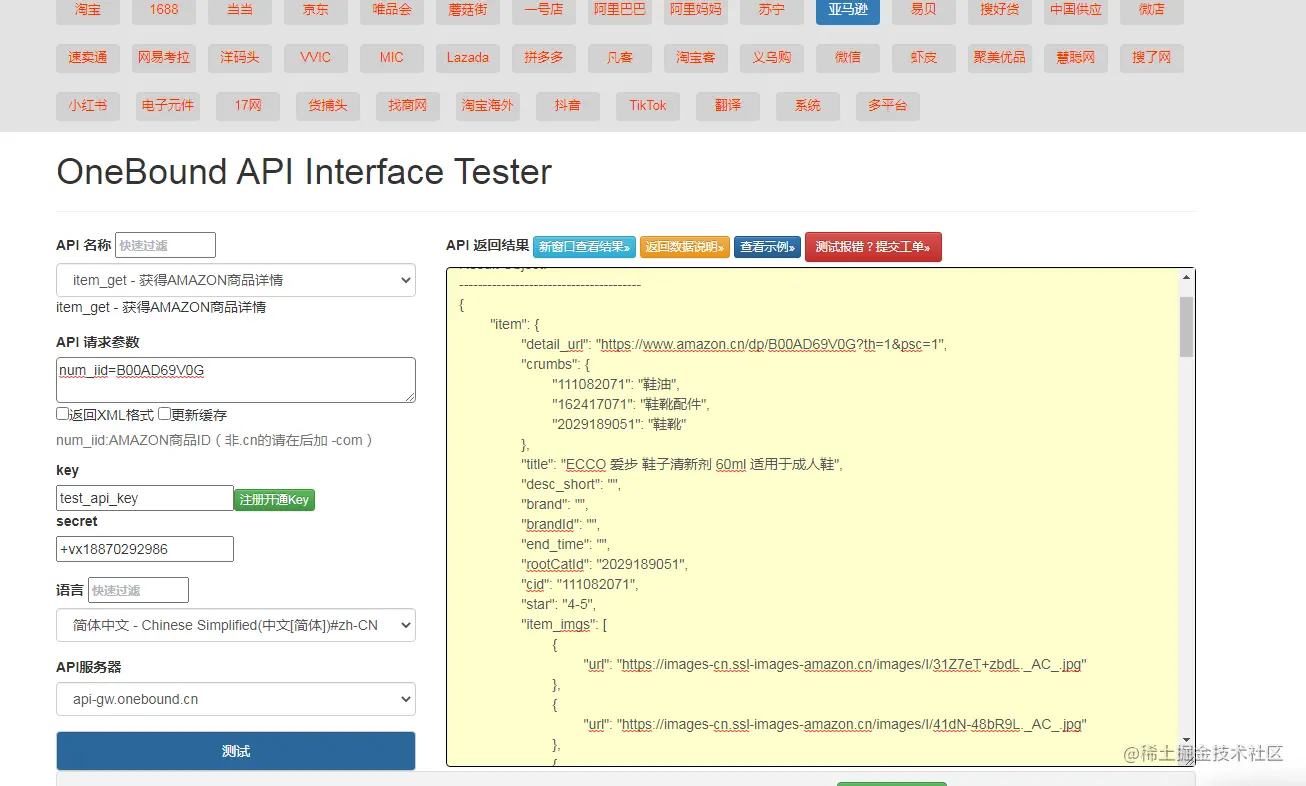Open the 中国供应 tab
This screenshot has height=786, width=1306.
(1076, 9)
